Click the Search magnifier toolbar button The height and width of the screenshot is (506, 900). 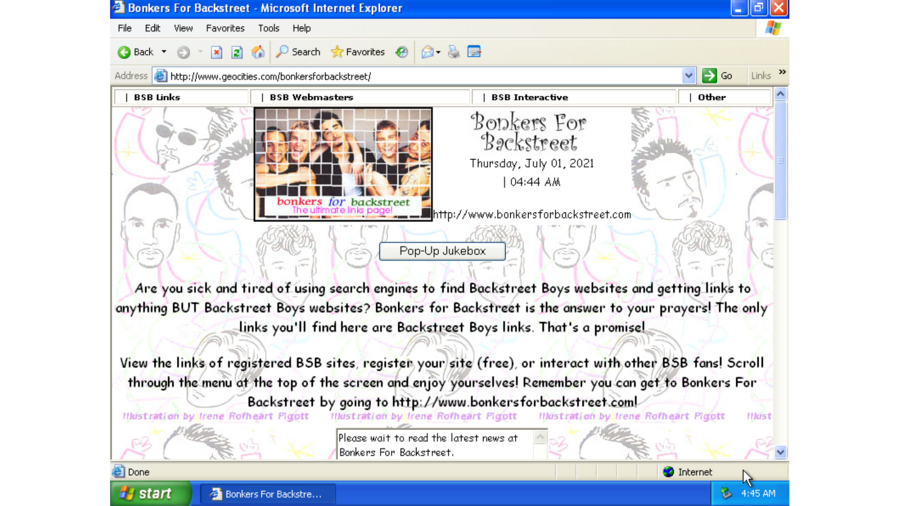pos(298,52)
